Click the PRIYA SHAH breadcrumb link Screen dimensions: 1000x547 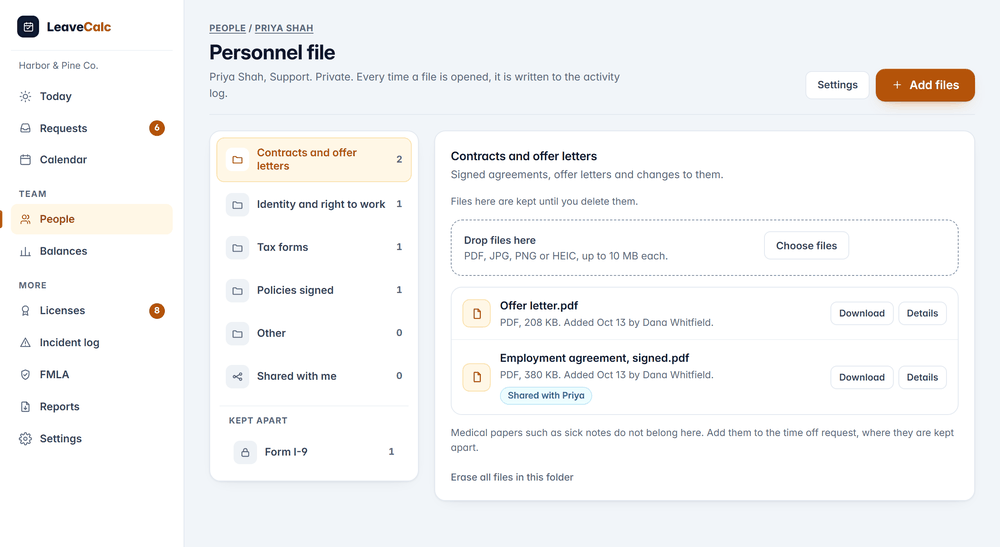(284, 28)
